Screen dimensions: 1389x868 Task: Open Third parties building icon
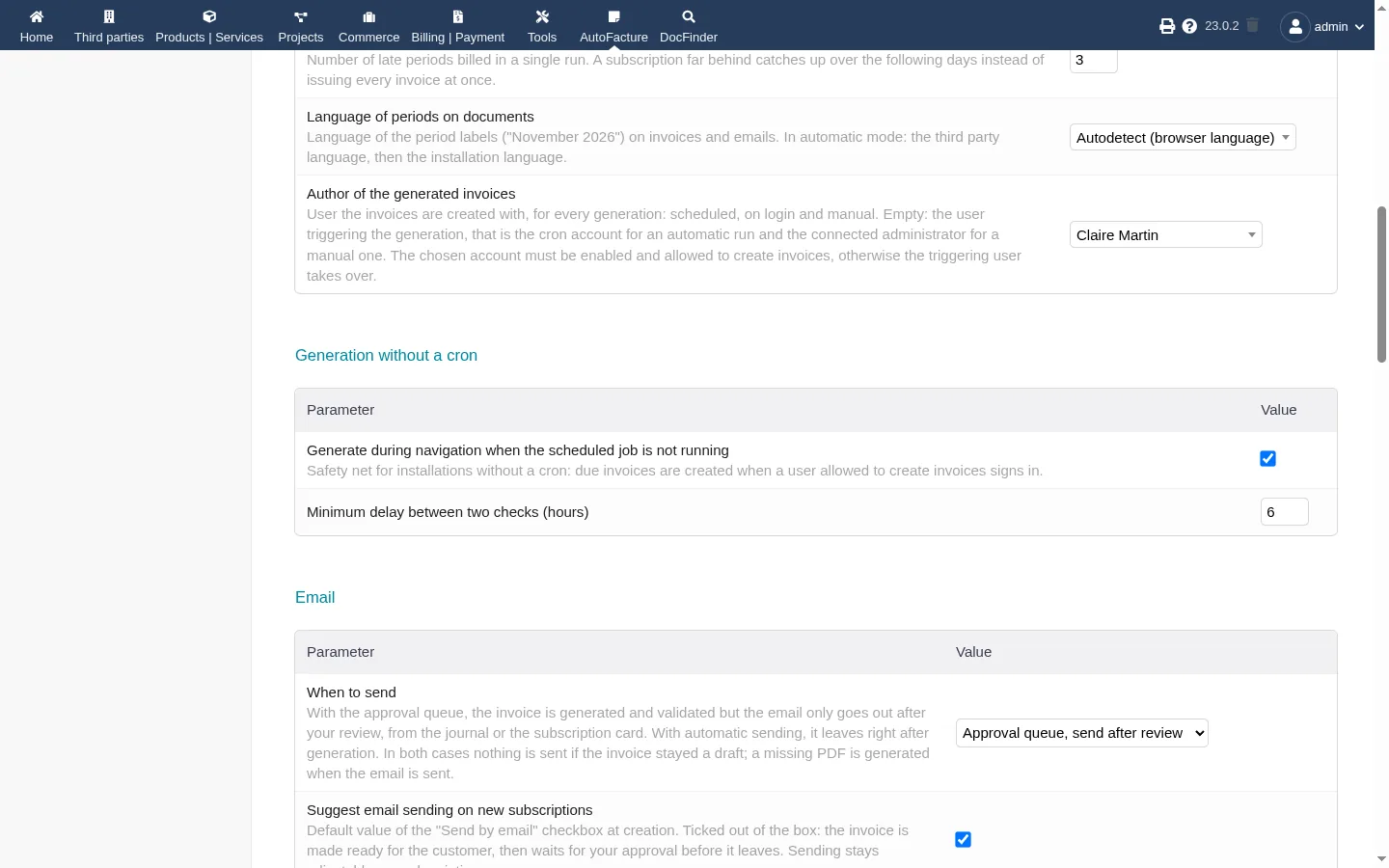109,16
